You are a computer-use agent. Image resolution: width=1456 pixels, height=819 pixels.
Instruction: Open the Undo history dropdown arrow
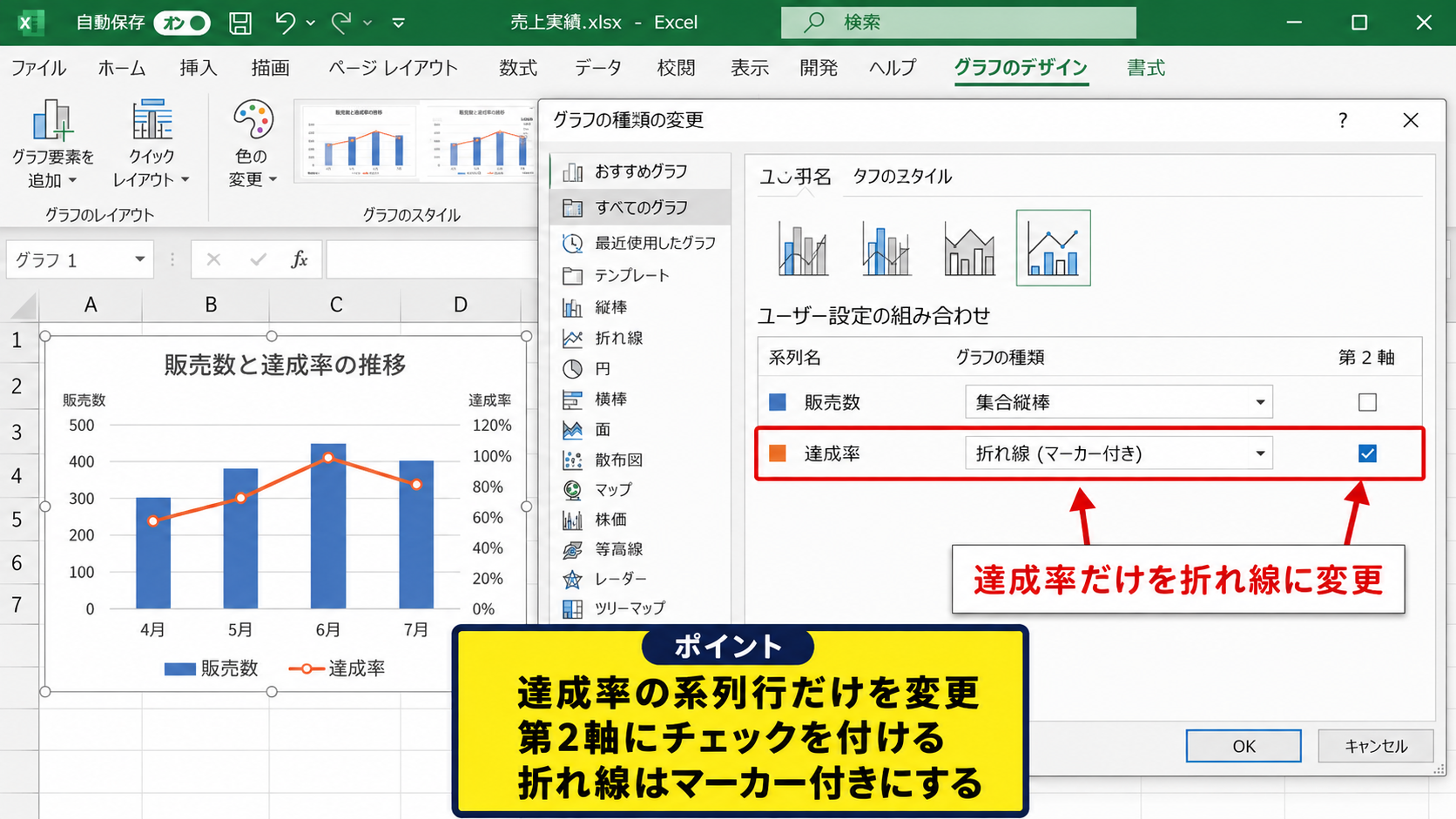pos(311,23)
